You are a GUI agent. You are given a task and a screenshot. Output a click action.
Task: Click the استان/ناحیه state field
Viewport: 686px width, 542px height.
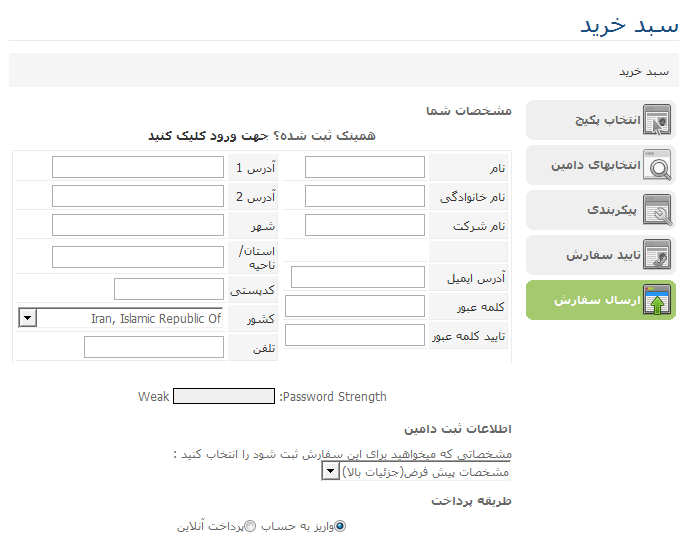click(x=138, y=257)
